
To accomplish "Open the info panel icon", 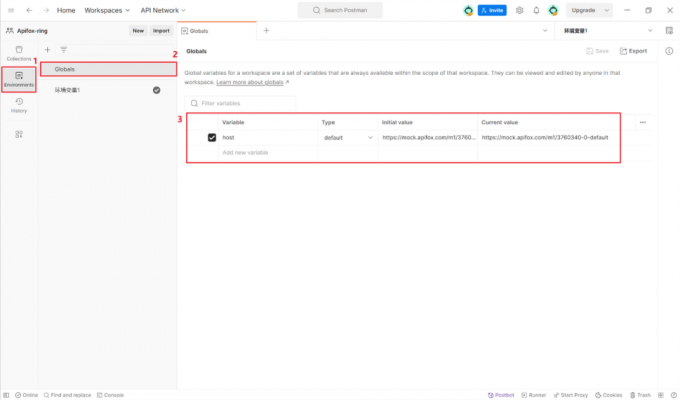I will click(x=669, y=51).
